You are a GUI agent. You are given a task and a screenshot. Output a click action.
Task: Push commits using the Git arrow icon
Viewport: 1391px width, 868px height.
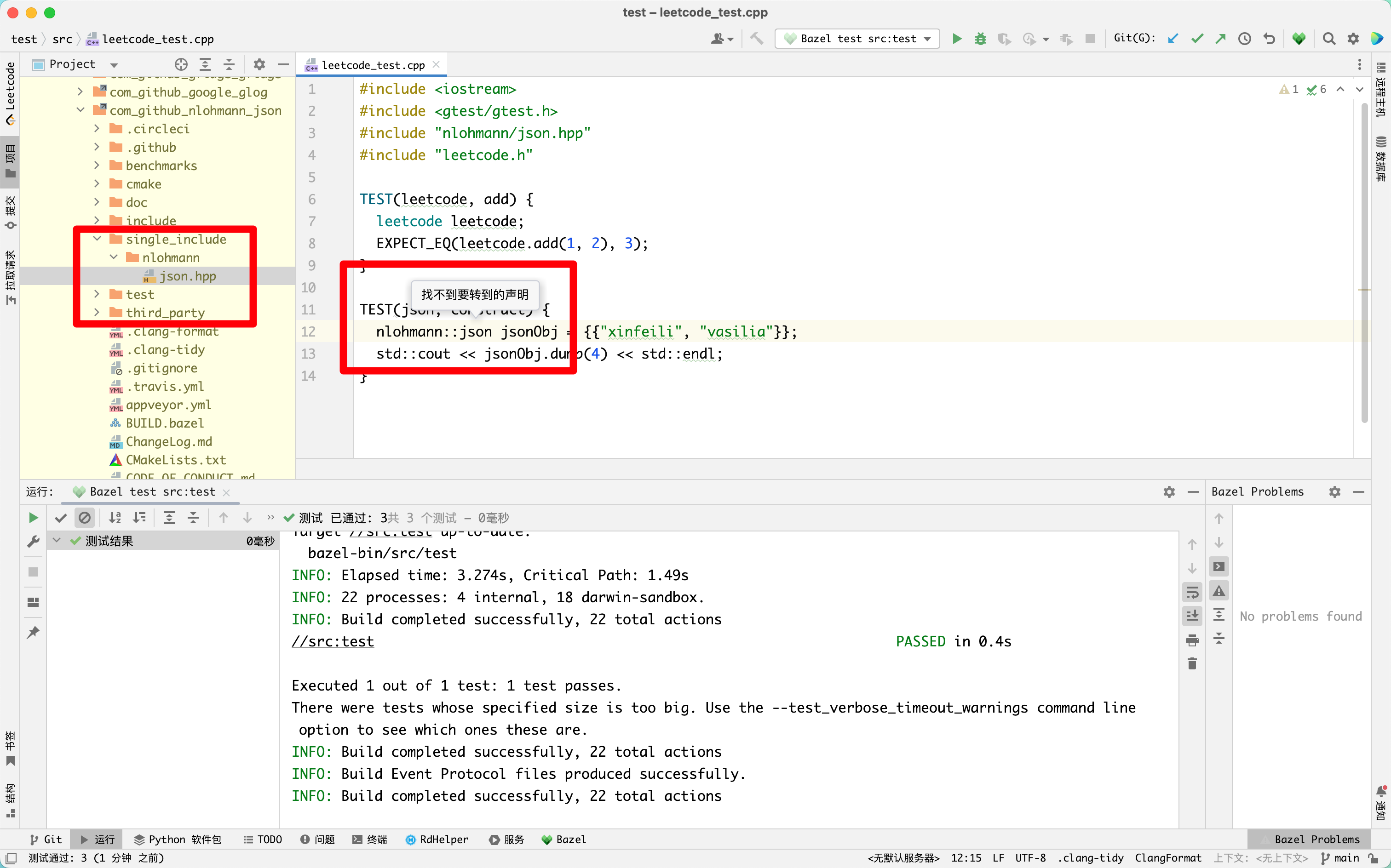pos(1219,39)
